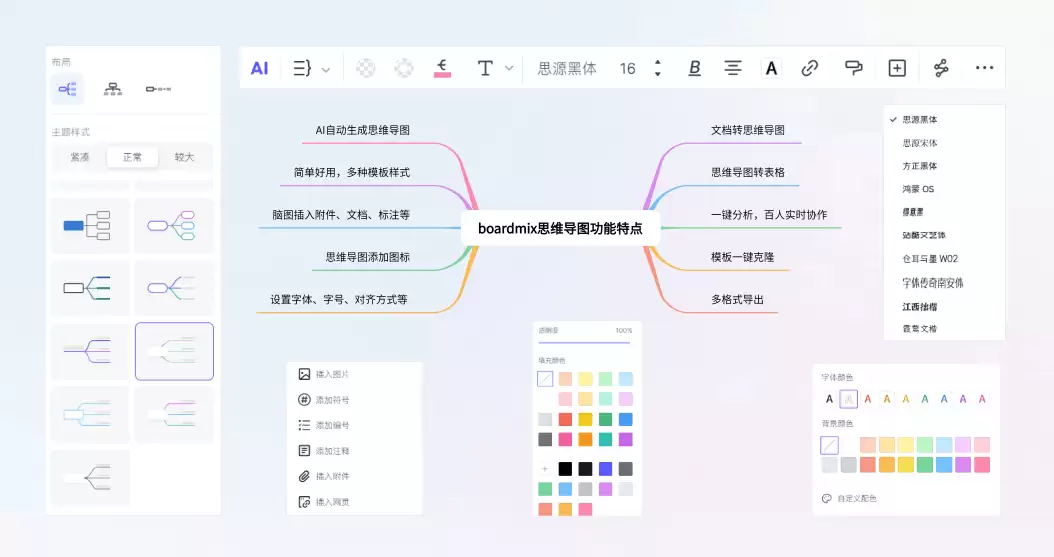Viewport: 1054px width, 557px height.
Task: Open the 思源黑体 font family dropdown
Action: [567, 69]
